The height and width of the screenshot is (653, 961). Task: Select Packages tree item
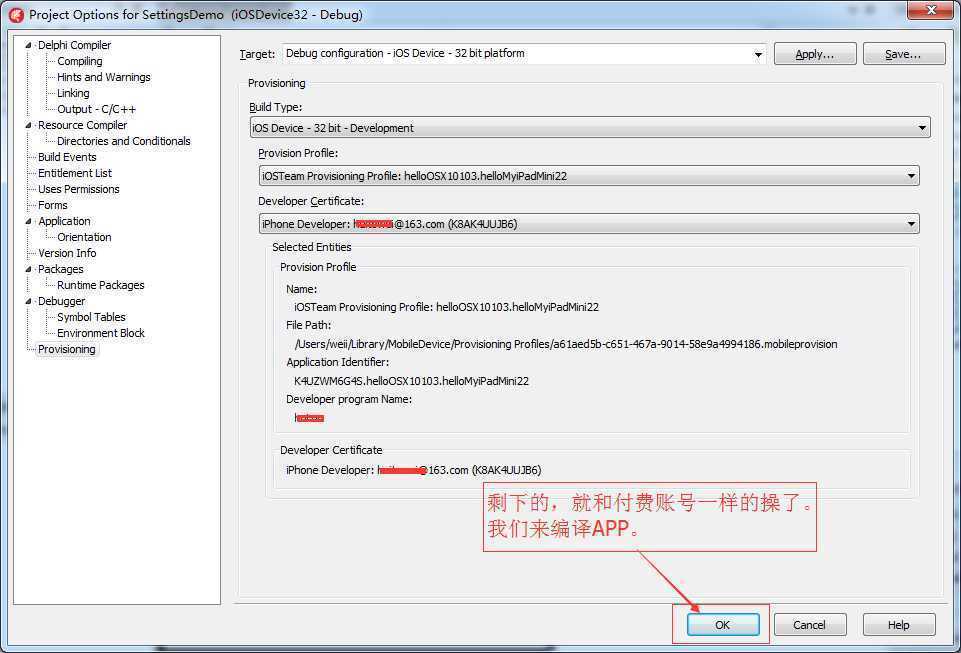click(60, 269)
